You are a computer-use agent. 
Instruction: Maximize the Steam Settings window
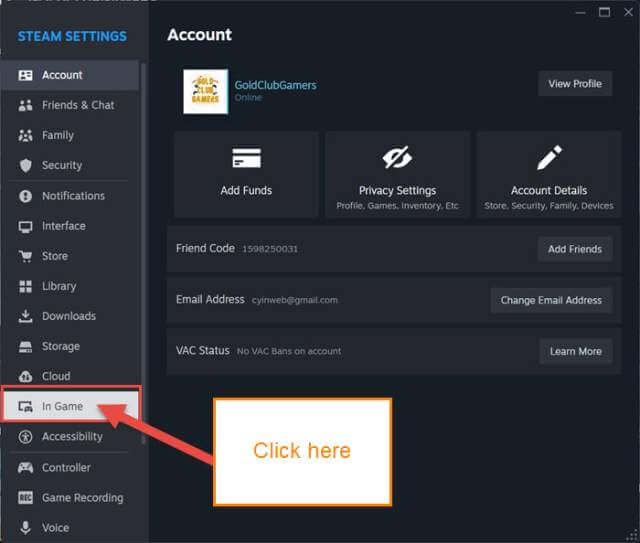tap(604, 12)
